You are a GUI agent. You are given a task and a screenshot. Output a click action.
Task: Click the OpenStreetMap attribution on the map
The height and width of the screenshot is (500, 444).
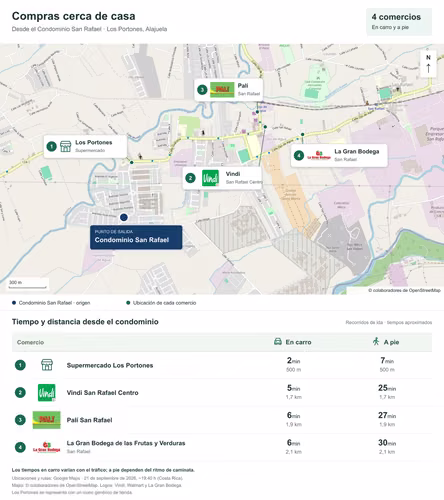click(x=404, y=290)
